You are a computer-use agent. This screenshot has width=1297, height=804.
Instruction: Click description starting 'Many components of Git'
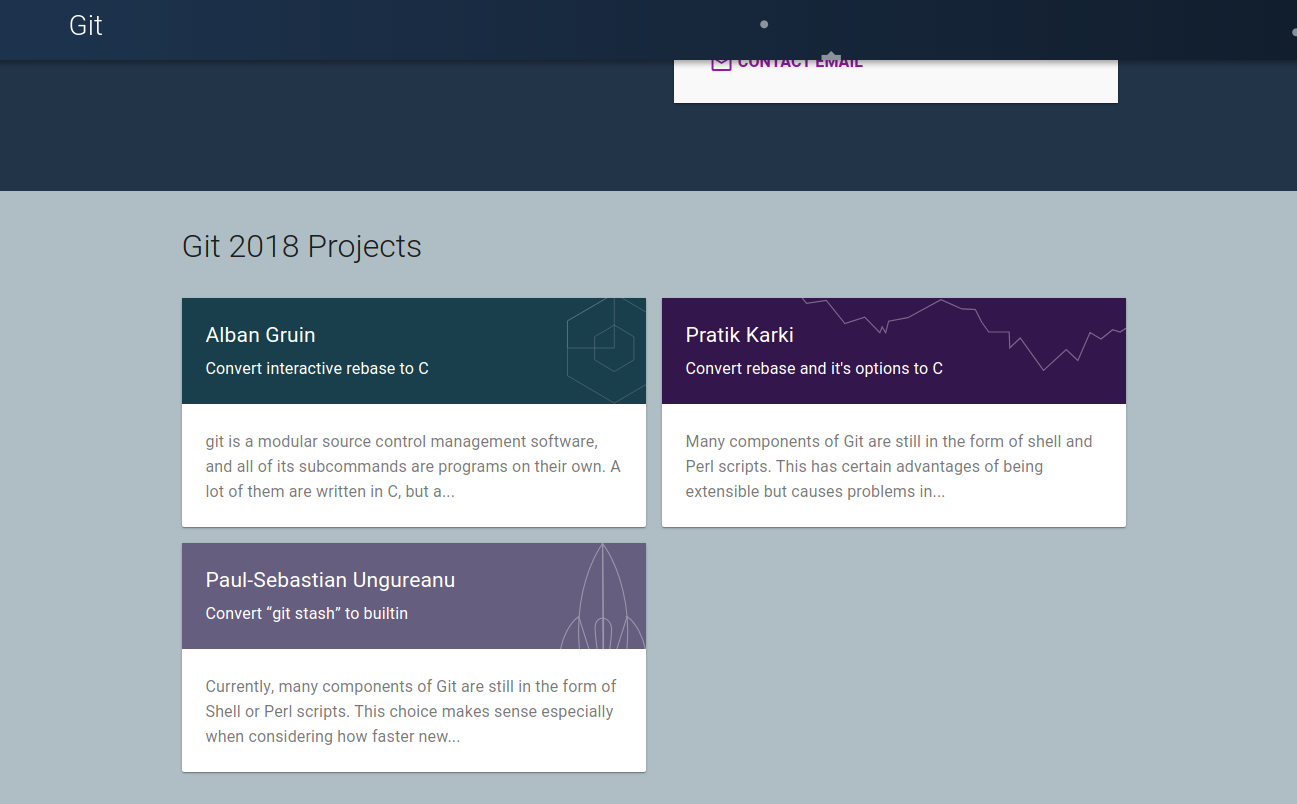(x=889, y=466)
